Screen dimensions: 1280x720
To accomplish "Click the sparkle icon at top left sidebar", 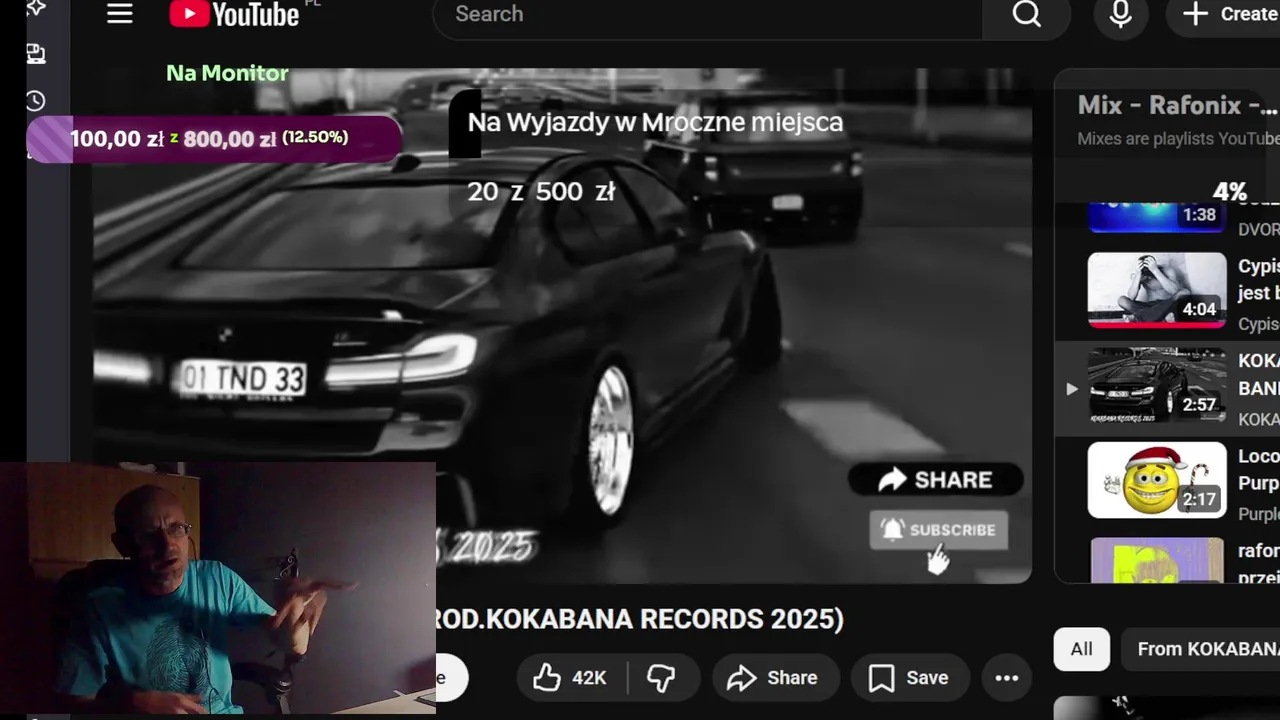I will click(x=36, y=8).
